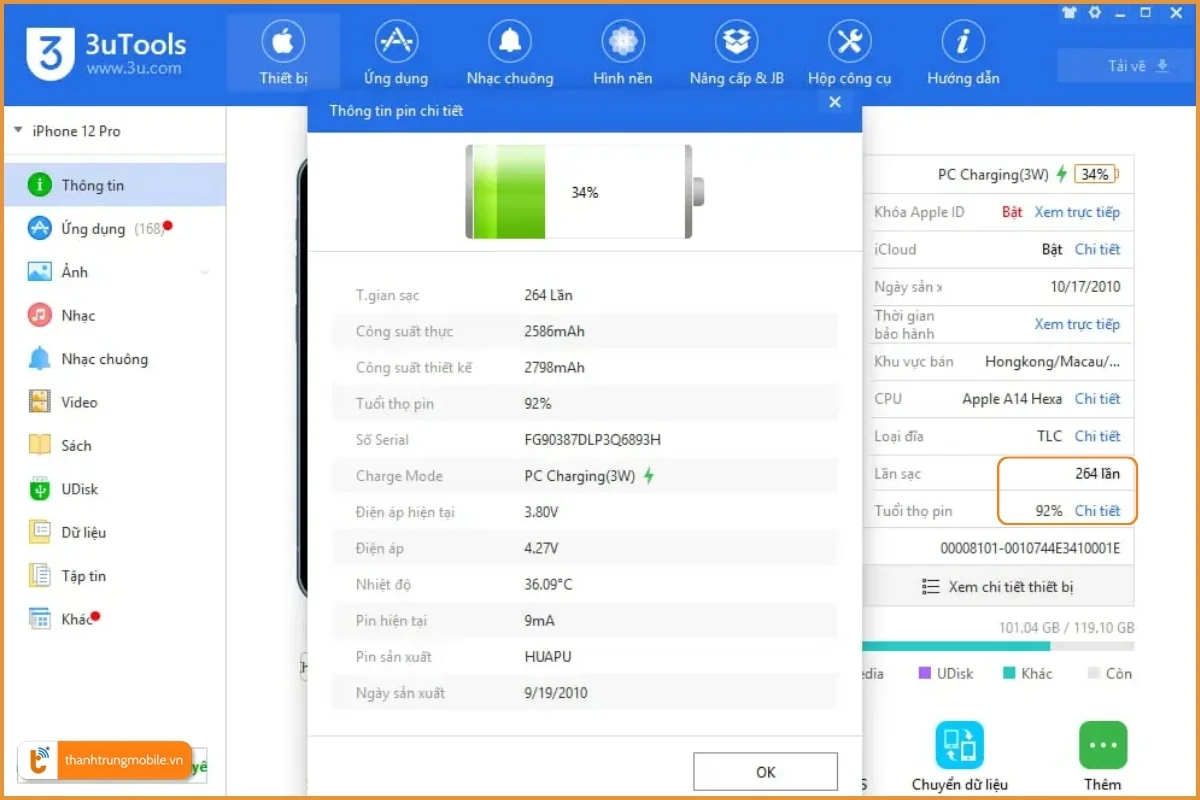Click the storage usage bar
Viewport: 1200px width, 800px height.
(x=1000, y=646)
